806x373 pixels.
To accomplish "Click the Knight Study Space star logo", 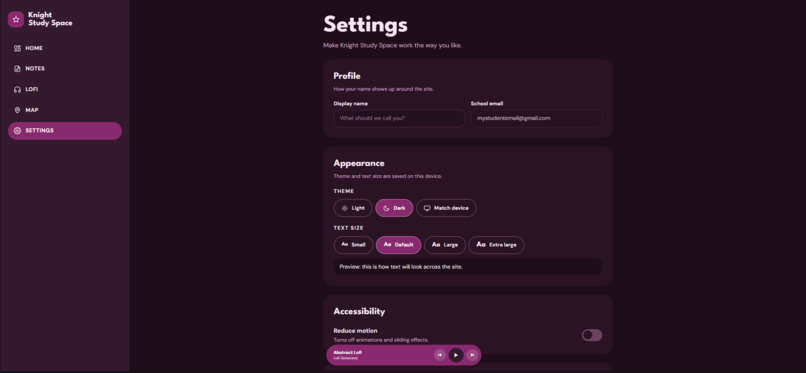I will 16,20.
